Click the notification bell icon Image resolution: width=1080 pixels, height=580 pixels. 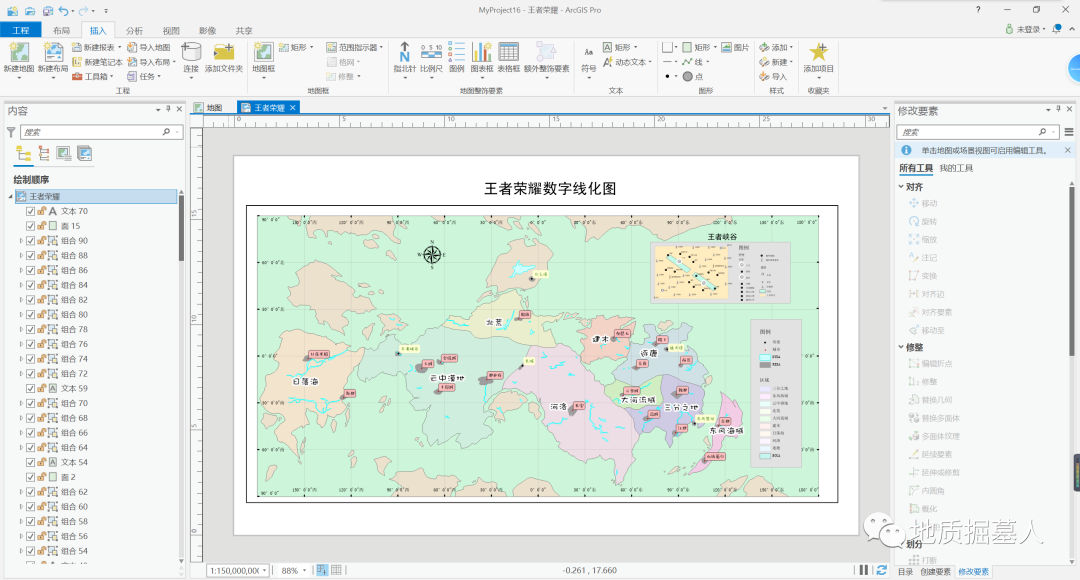click(x=1057, y=29)
